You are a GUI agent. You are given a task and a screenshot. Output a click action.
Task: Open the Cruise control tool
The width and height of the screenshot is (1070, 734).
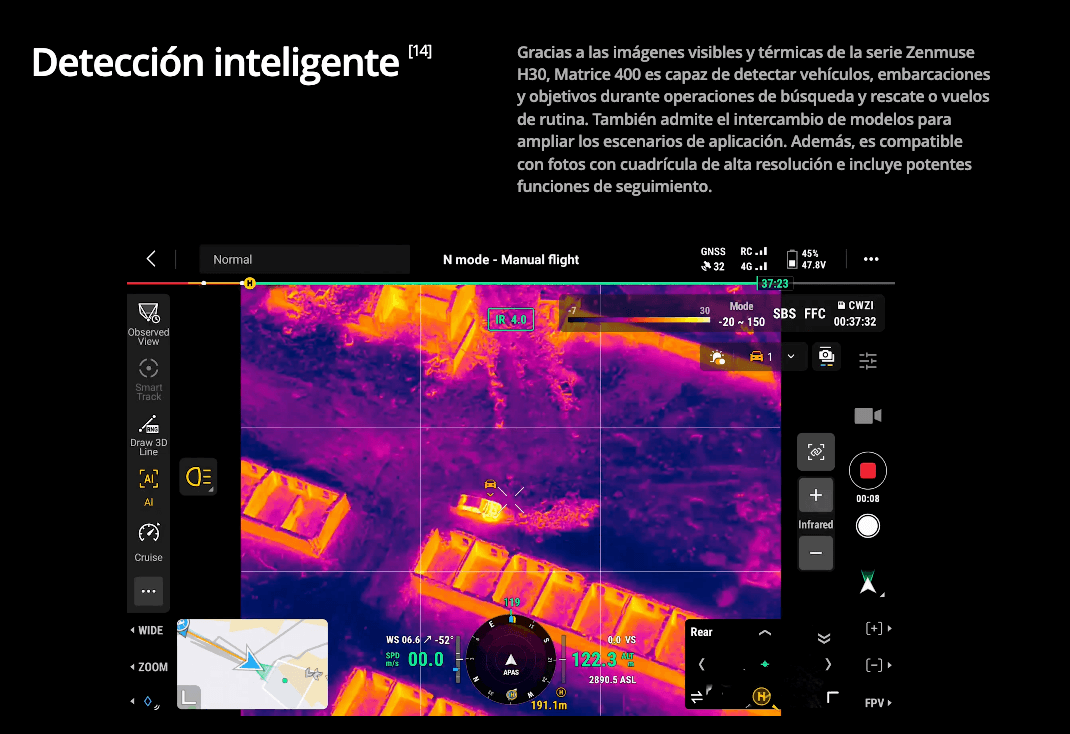148,542
